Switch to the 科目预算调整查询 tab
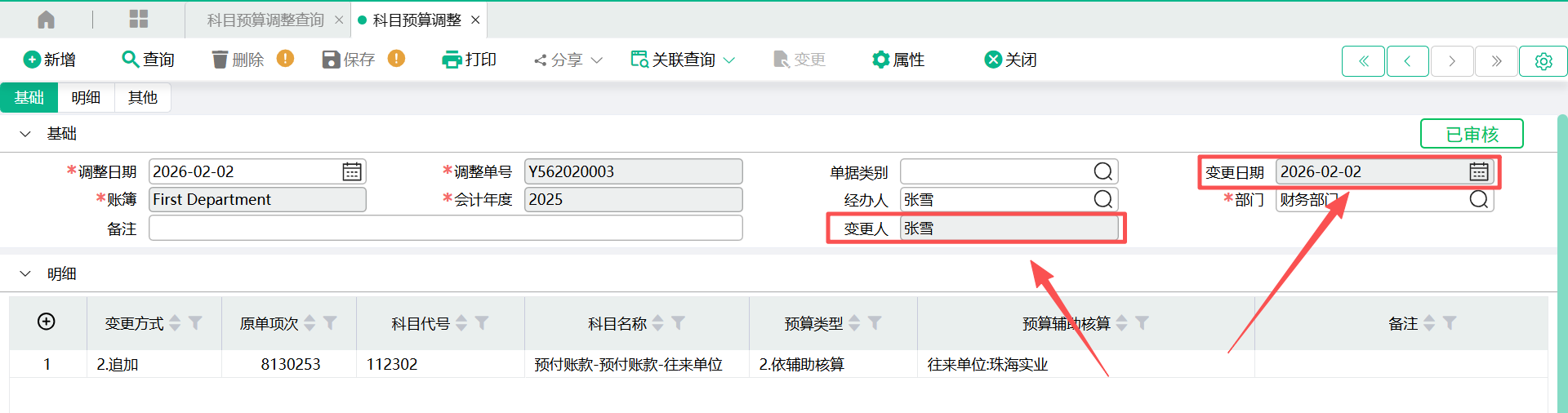This screenshot has width=1568, height=413. 265,20
